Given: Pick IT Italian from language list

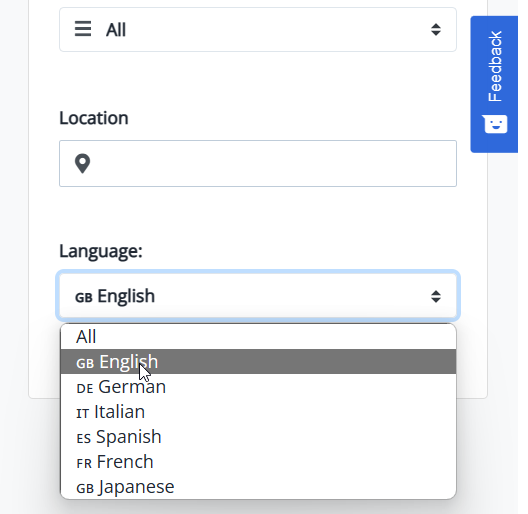Looking at the screenshot, I should coord(258,412).
